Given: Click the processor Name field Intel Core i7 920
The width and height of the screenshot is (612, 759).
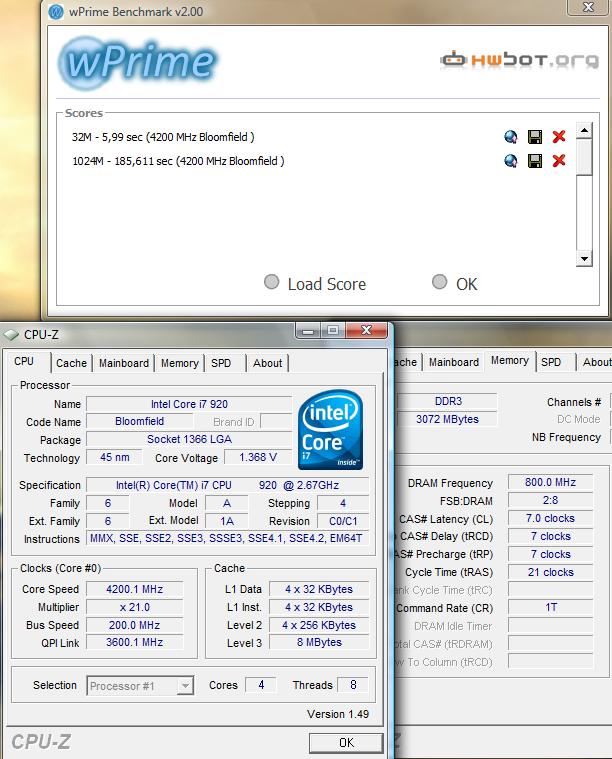Looking at the screenshot, I should 189,404.
